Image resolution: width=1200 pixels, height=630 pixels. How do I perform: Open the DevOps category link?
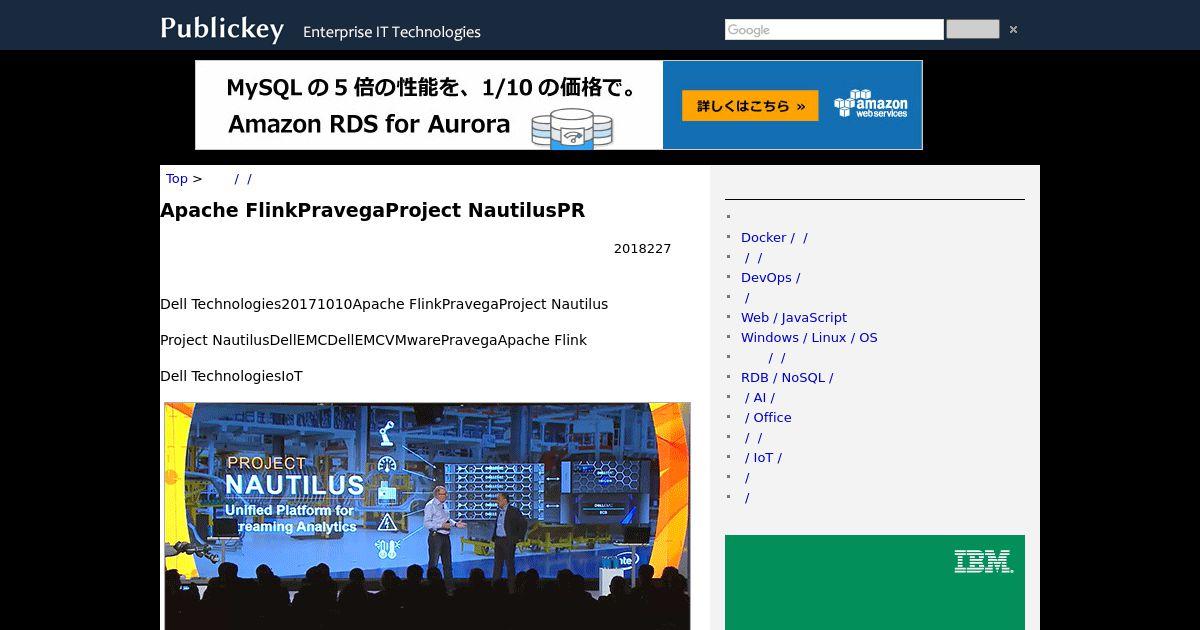770,278
